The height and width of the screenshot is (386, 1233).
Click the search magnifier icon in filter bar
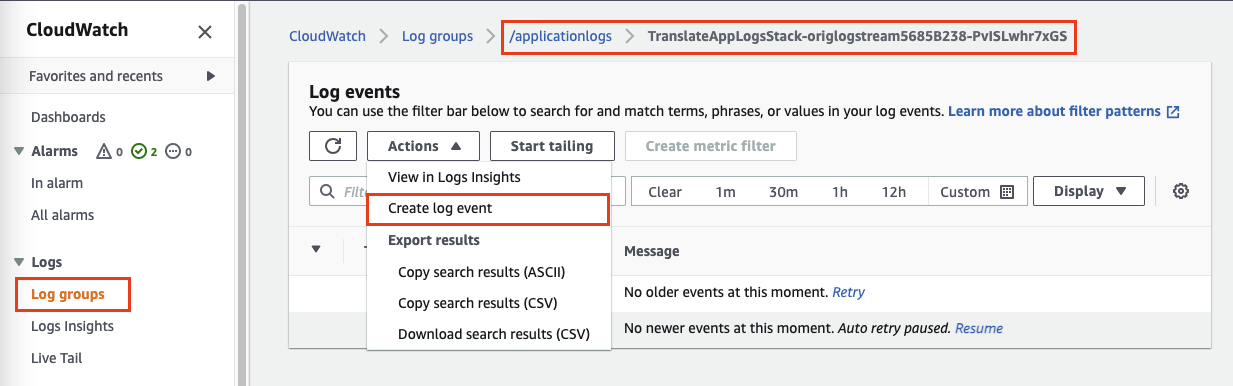point(327,192)
